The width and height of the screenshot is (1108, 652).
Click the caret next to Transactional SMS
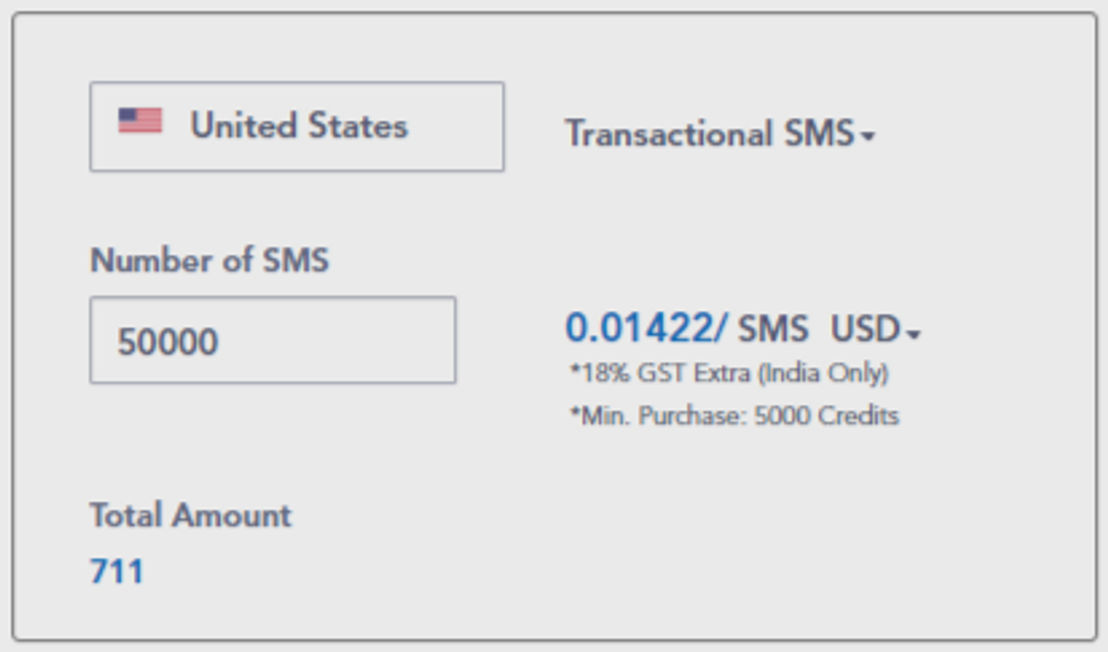click(868, 136)
